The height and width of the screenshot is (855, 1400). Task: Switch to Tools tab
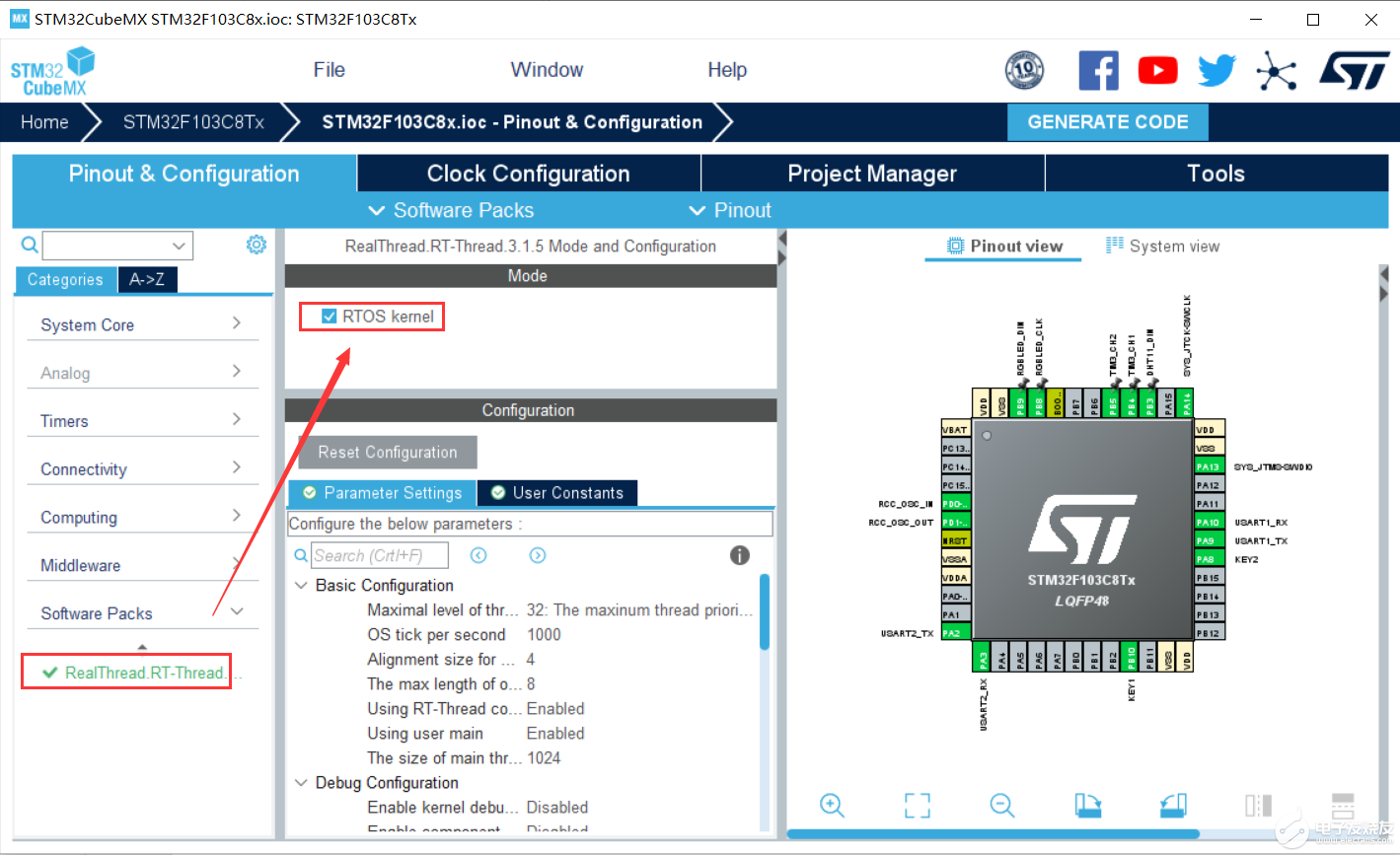[1216, 174]
